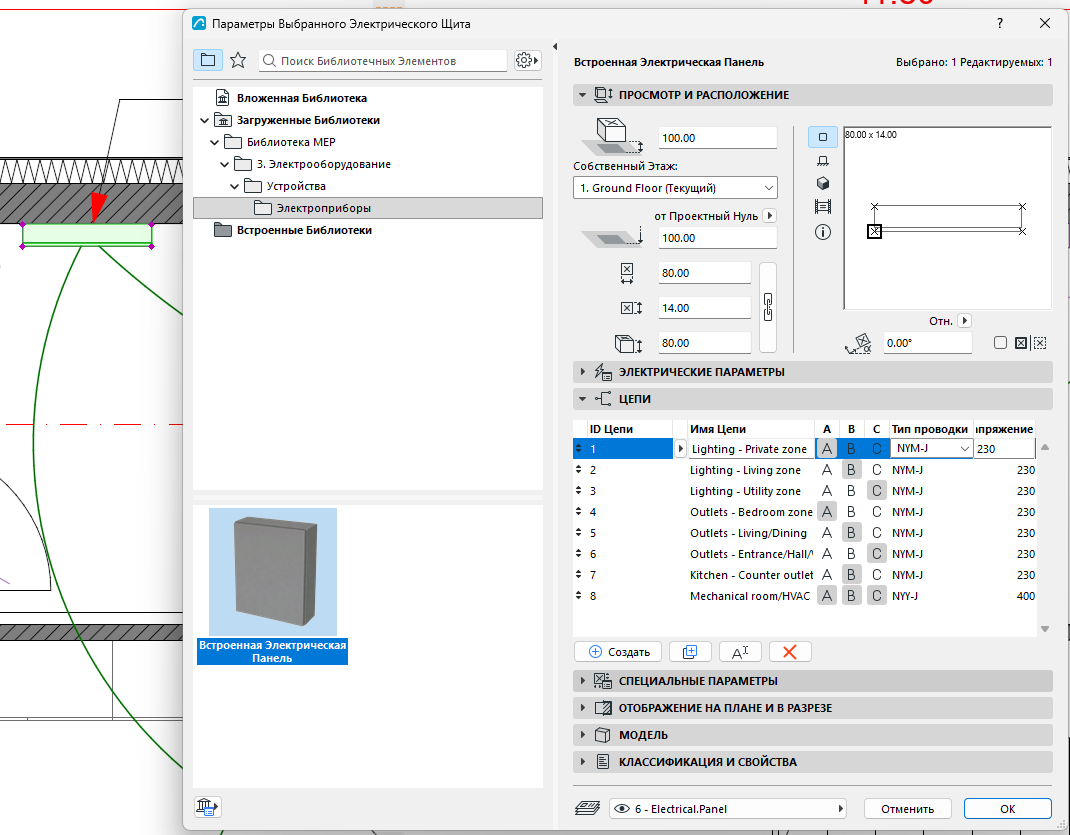Viewport: 1070px width, 835px height.
Task: Open the help question mark
Action: coord(1000,23)
